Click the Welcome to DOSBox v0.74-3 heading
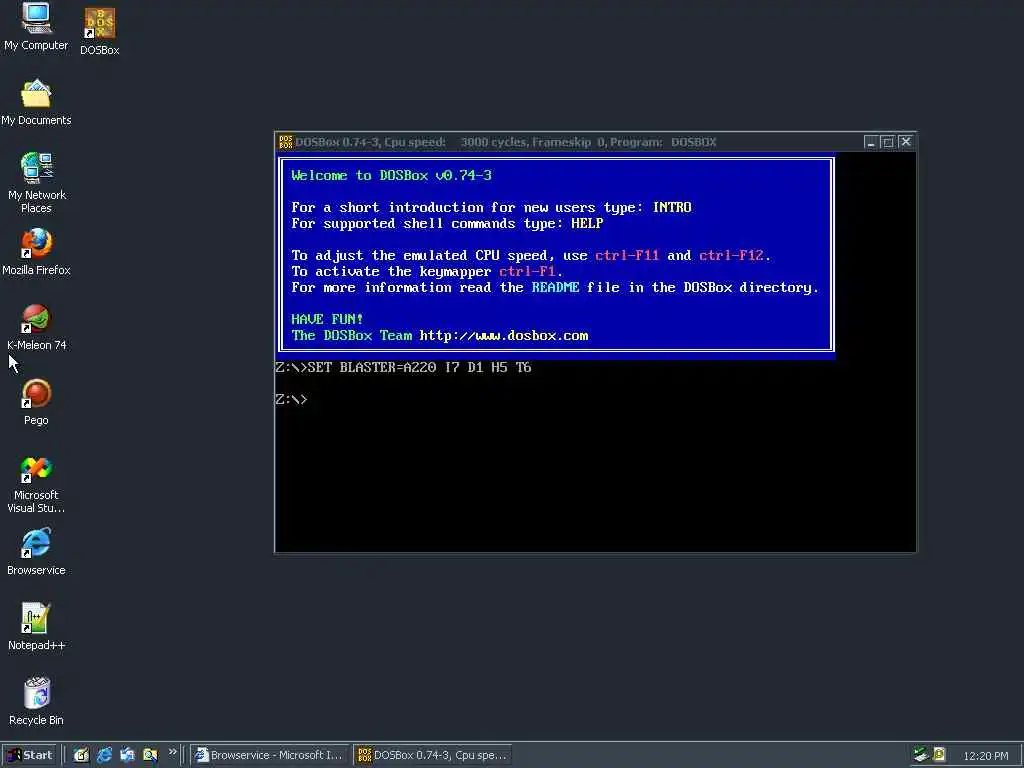 coord(391,175)
